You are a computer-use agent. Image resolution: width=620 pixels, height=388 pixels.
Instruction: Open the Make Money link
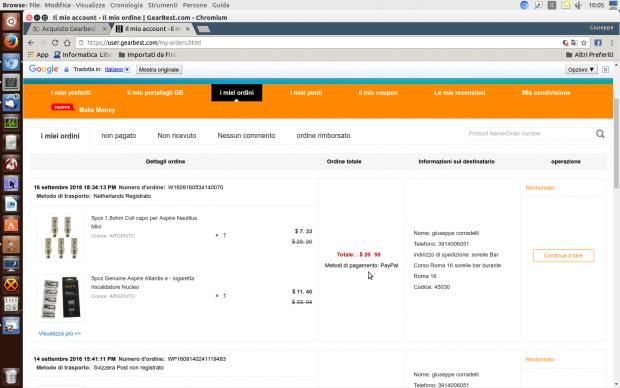point(97,110)
